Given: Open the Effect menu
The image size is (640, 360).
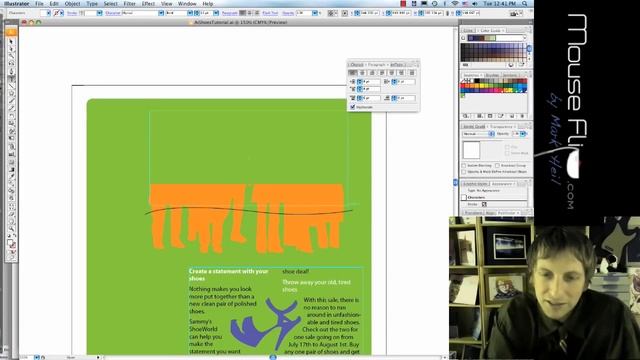Looking at the screenshot, I should (x=148, y=4).
